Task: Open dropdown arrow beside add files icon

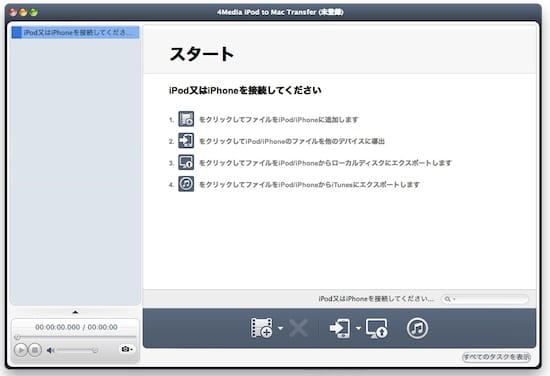Action: coord(281,328)
